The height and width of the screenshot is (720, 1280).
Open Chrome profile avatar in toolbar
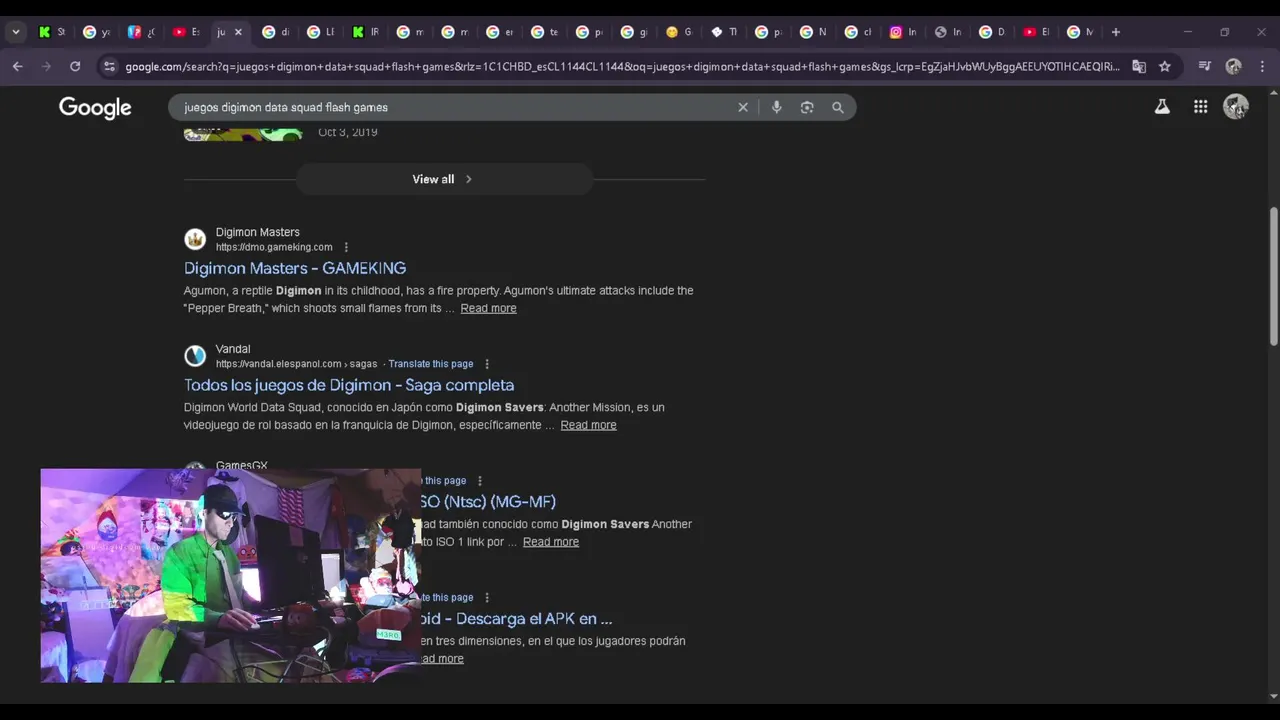click(x=1233, y=67)
